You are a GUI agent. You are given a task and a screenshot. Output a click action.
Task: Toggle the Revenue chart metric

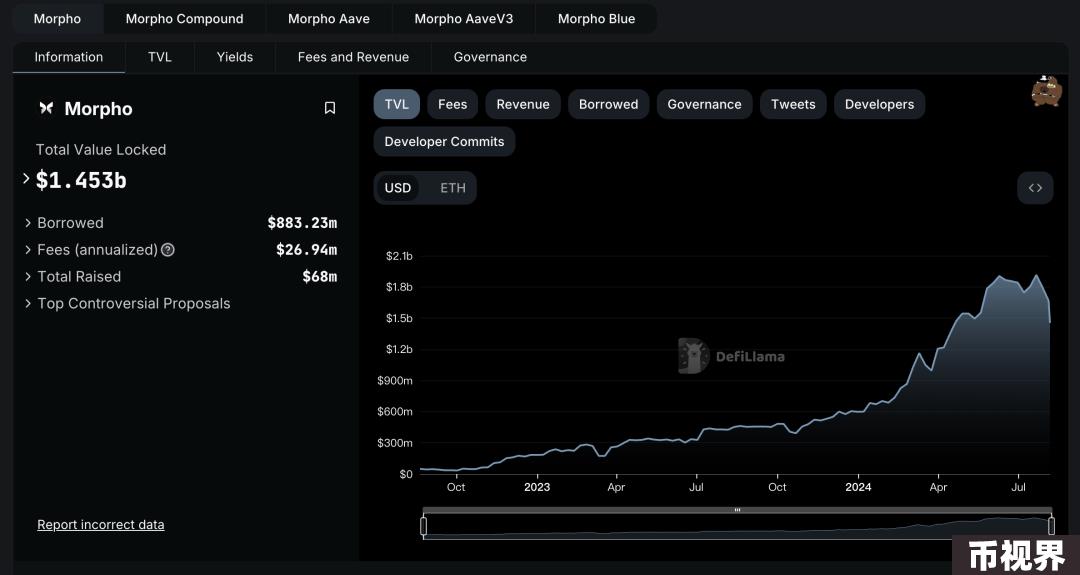click(x=523, y=105)
